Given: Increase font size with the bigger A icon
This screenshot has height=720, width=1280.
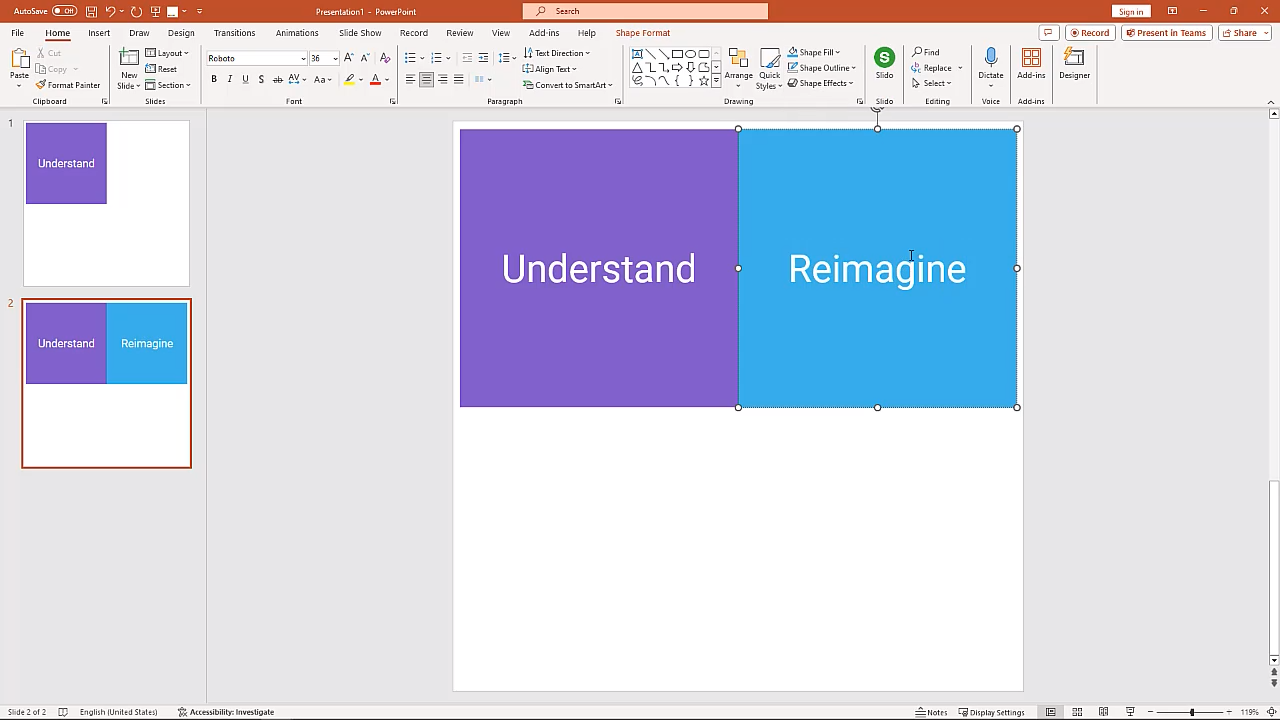Looking at the screenshot, I should [x=349, y=58].
